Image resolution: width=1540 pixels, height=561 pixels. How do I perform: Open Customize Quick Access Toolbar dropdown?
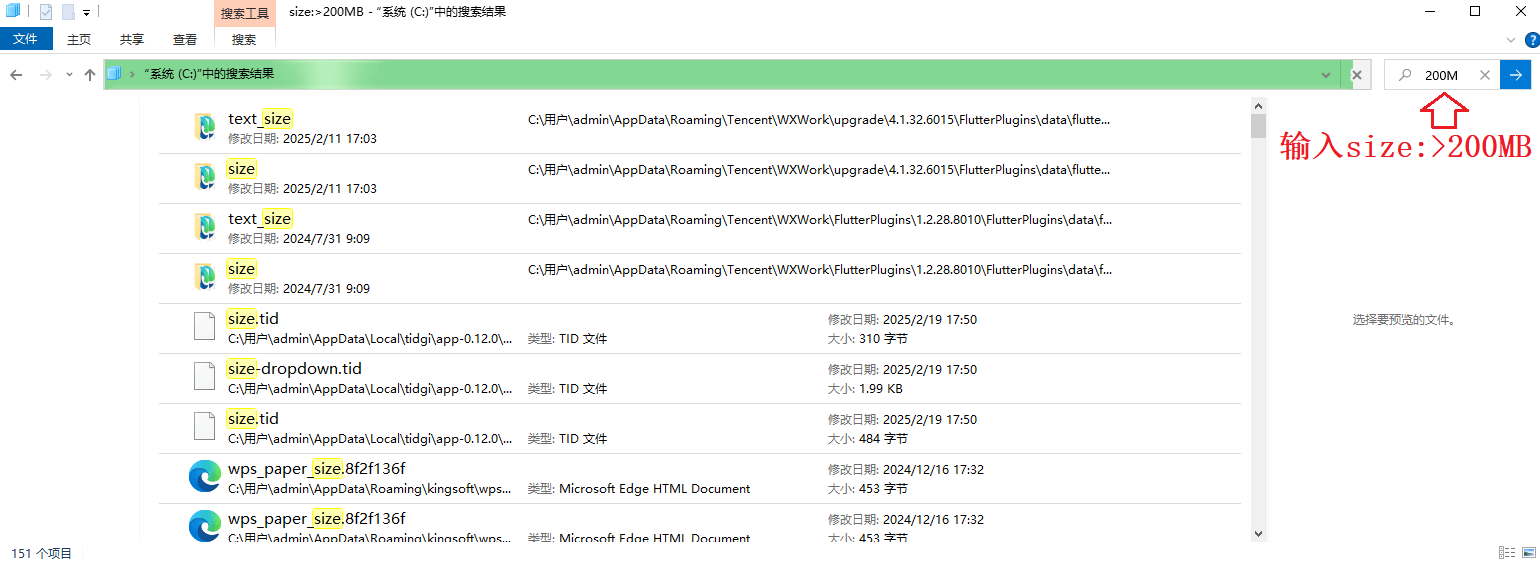point(86,13)
